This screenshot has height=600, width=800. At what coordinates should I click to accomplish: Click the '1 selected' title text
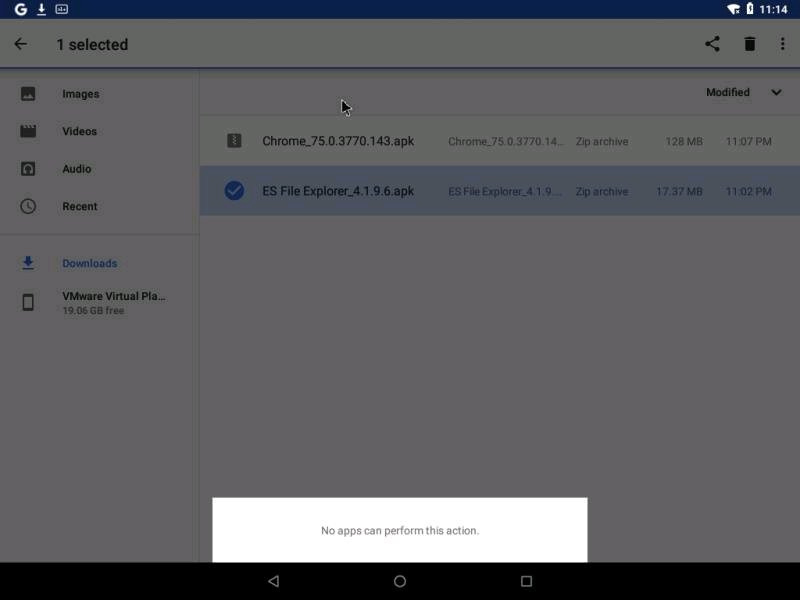92,44
